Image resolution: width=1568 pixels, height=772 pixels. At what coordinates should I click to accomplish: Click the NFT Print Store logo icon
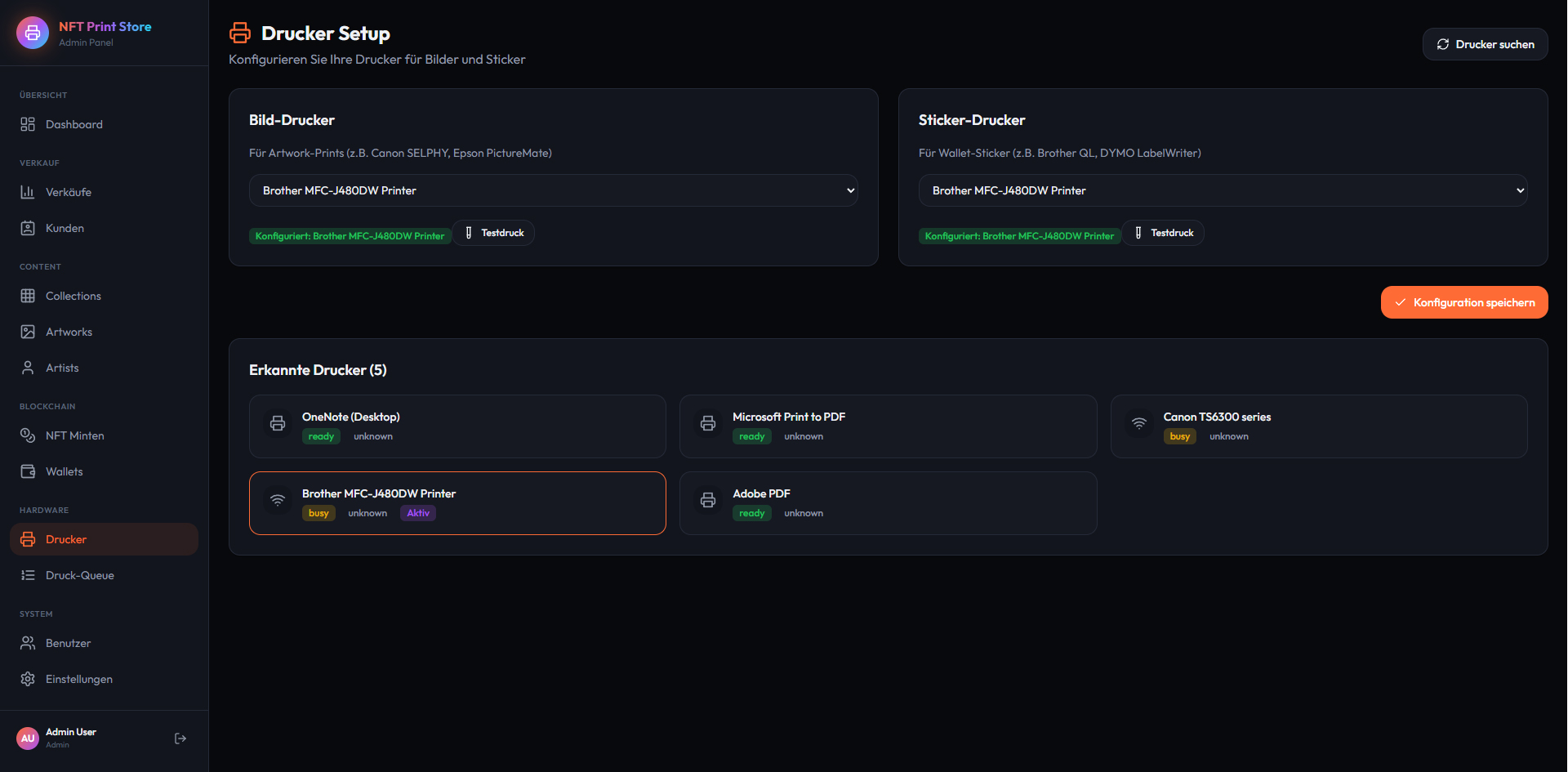(x=33, y=33)
